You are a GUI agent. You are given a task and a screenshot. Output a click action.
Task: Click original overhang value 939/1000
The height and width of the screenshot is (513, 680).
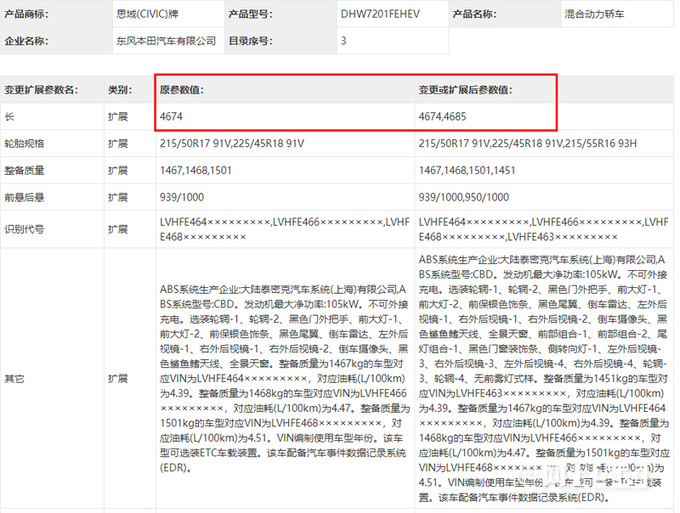[x=182, y=197]
